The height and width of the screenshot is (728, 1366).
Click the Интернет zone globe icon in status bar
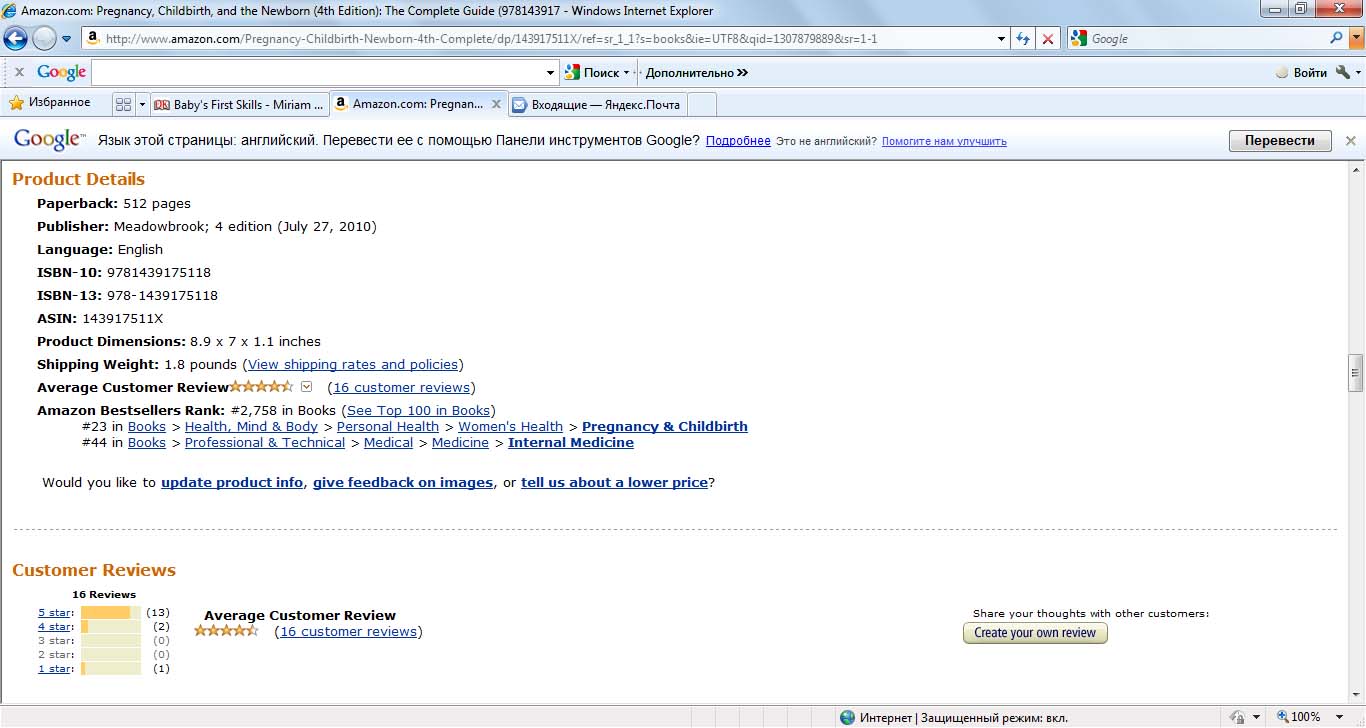pos(848,717)
